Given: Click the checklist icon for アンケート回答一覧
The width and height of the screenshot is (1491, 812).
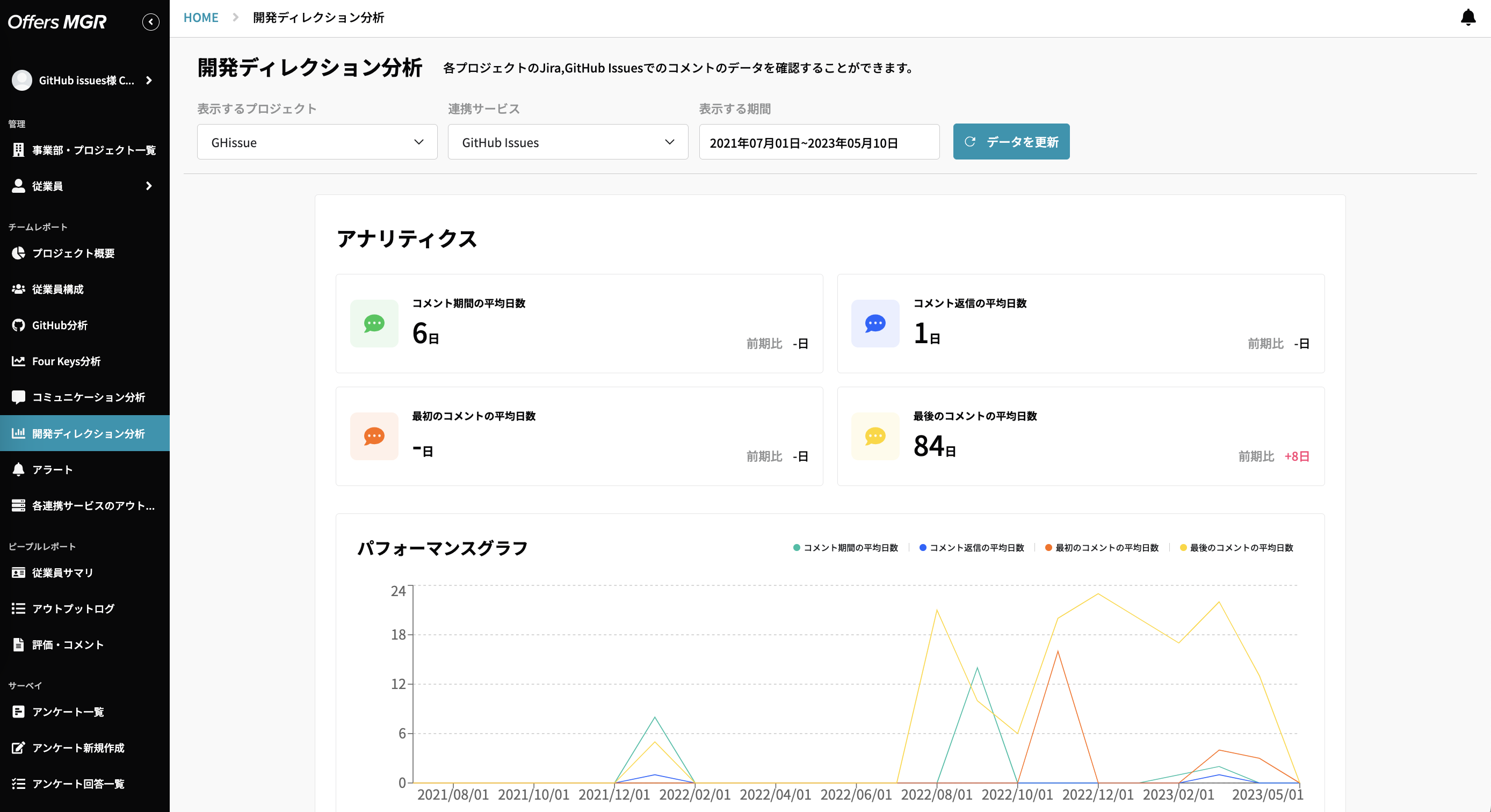Looking at the screenshot, I should point(18,784).
